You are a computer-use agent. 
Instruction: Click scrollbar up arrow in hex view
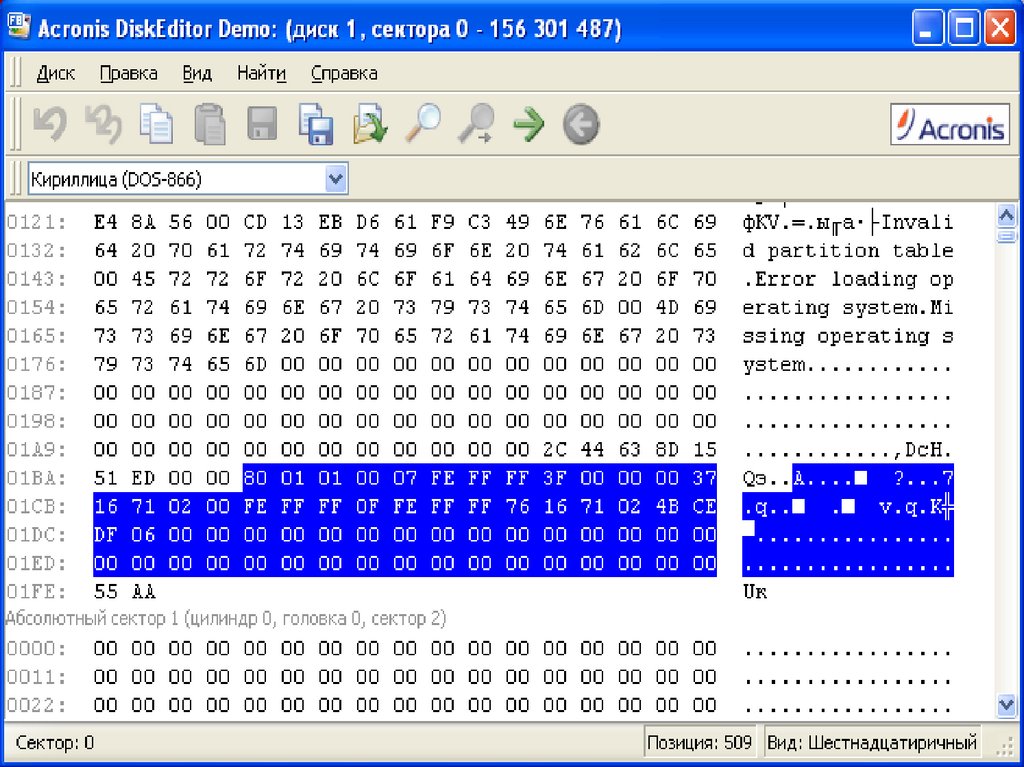coord(1006,215)
